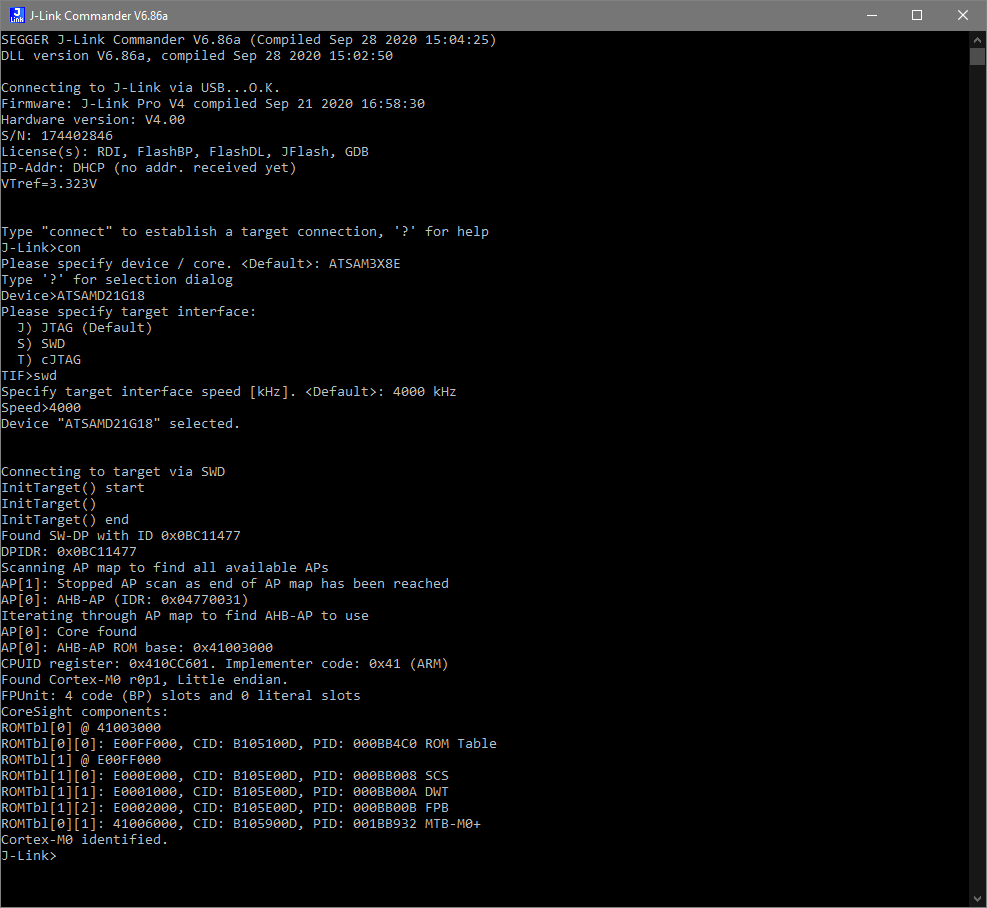Click 'Connecting to J-Link via USB...O.K.'

(141, 88)
